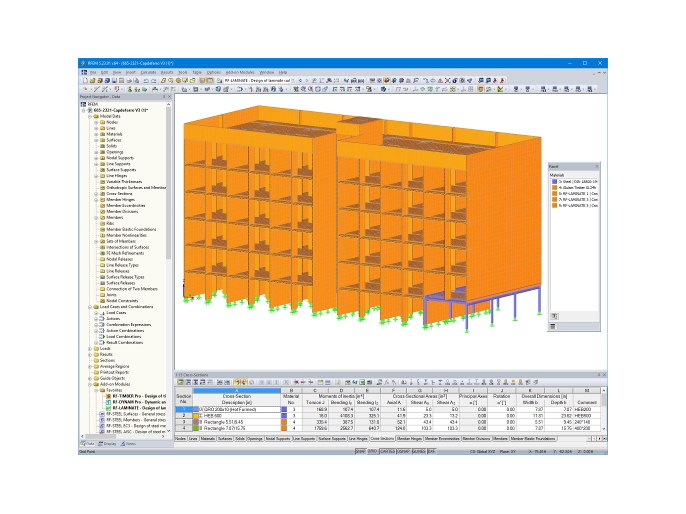The width and height of the screenshot is (686, 514).
Task: Open the Edit menu
Action: 104,72
